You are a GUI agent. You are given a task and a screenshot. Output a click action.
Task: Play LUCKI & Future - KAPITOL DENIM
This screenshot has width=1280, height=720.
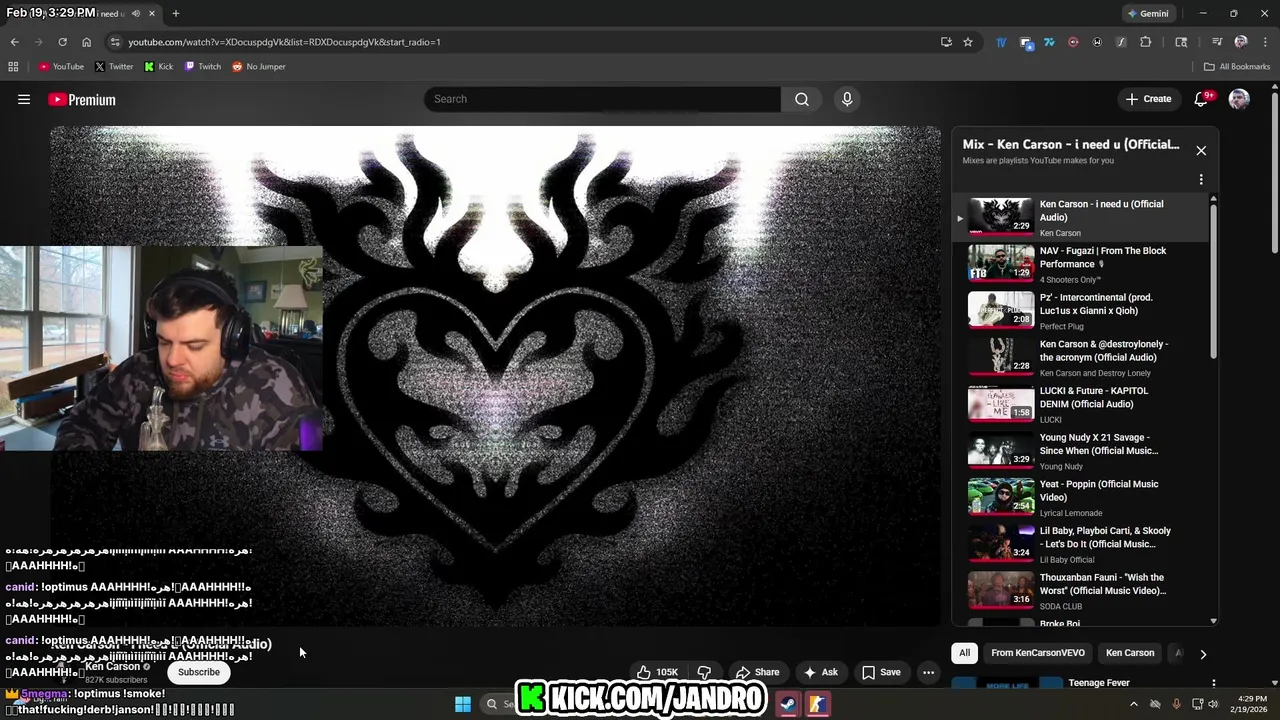1082,404
